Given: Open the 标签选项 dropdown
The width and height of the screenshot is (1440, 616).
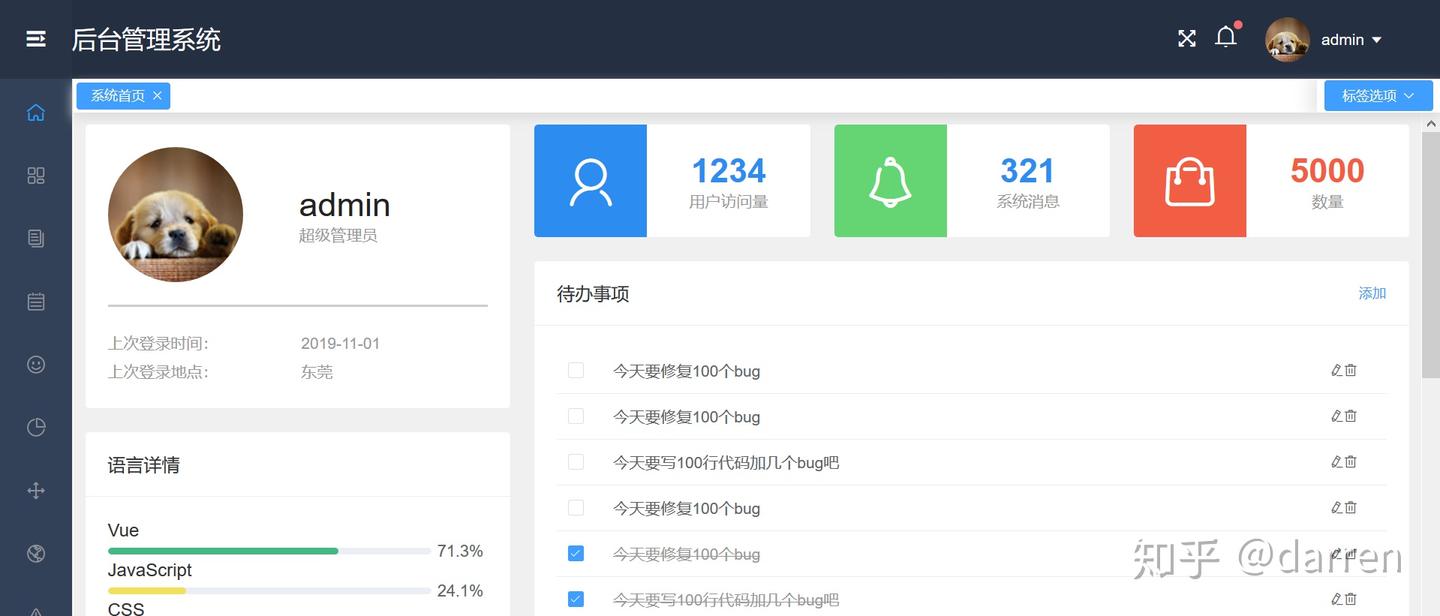Looking at the screenshot, I should 1378,95.
